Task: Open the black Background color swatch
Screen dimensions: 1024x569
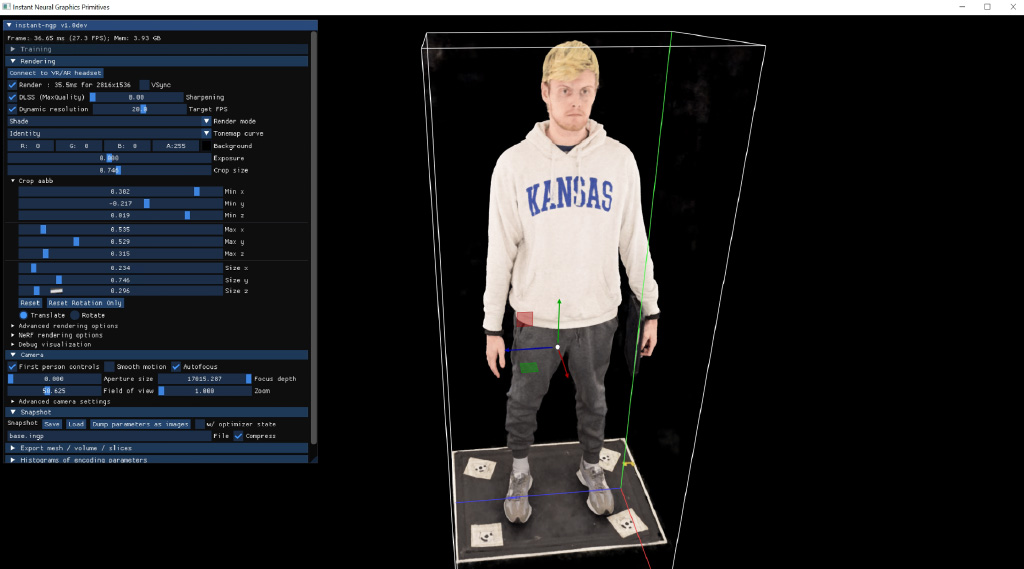Action: [x=206, y=146]
